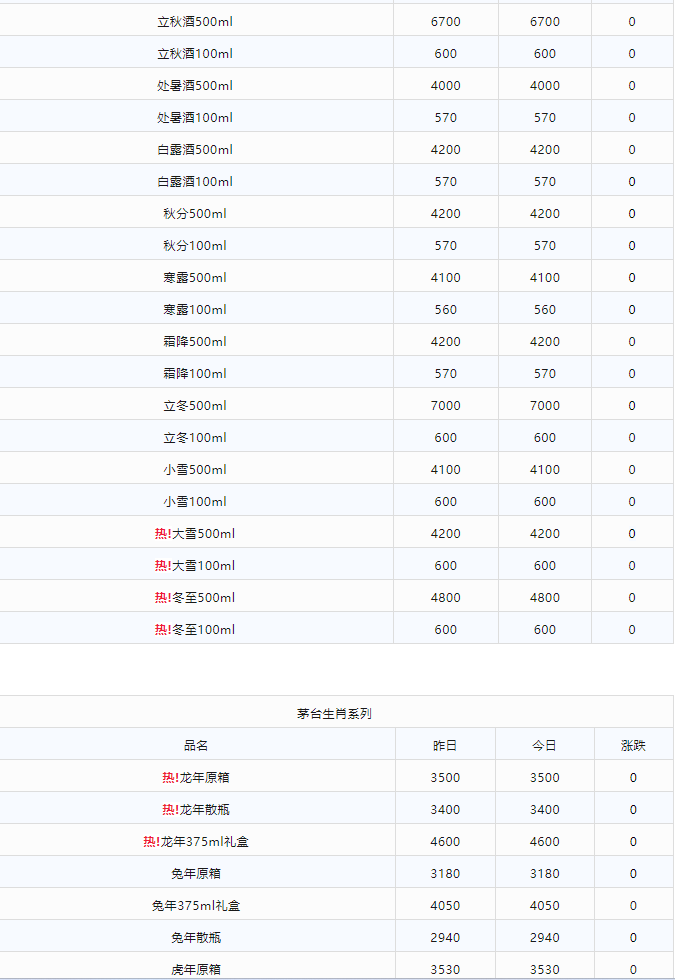The height and width of the screenshot is (980, 675).
Task: Select the 寒露100ml row label
Action: tap(195, 309)
